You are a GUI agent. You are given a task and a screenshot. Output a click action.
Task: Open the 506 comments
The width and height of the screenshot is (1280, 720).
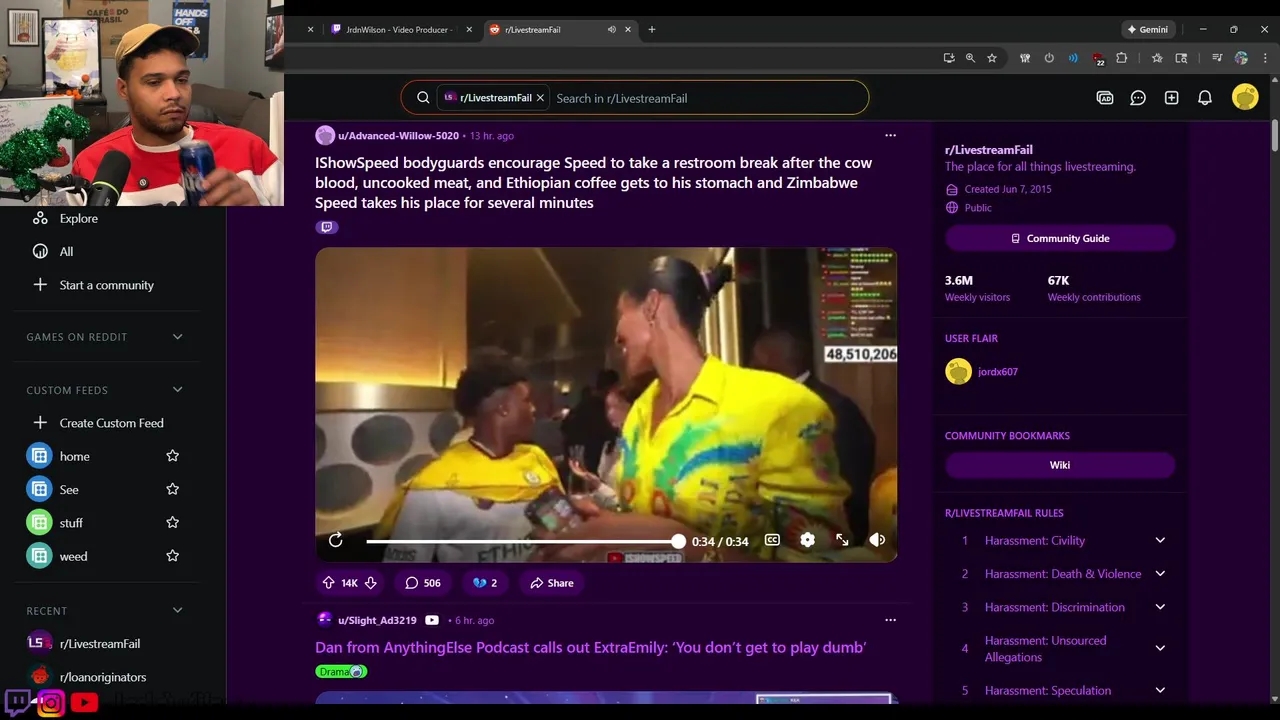tap(423, 583)
